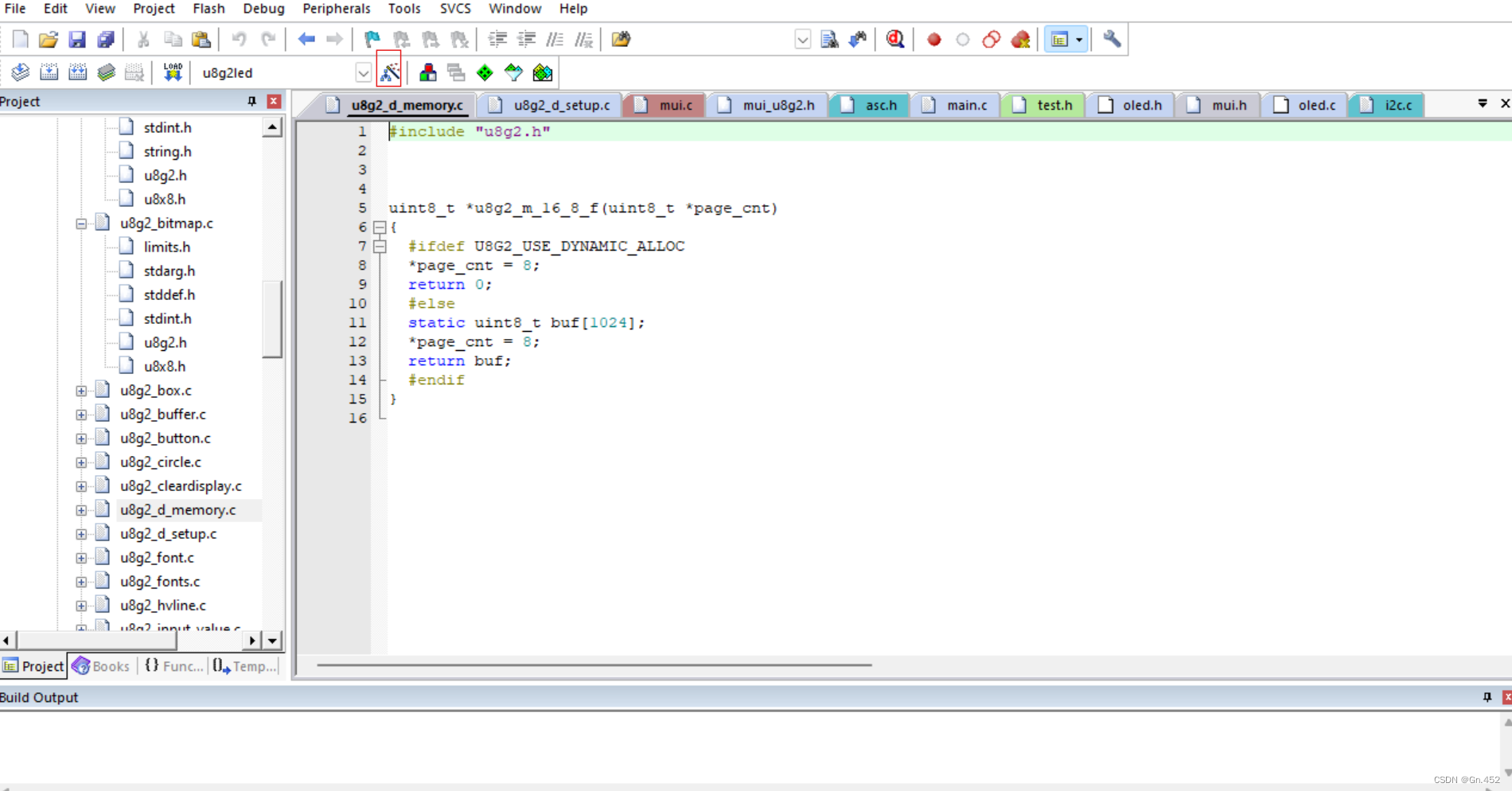Expand the u8g2_buffer.c tree node
Viewport: 1512px width, 791px height.
(81, 415)
